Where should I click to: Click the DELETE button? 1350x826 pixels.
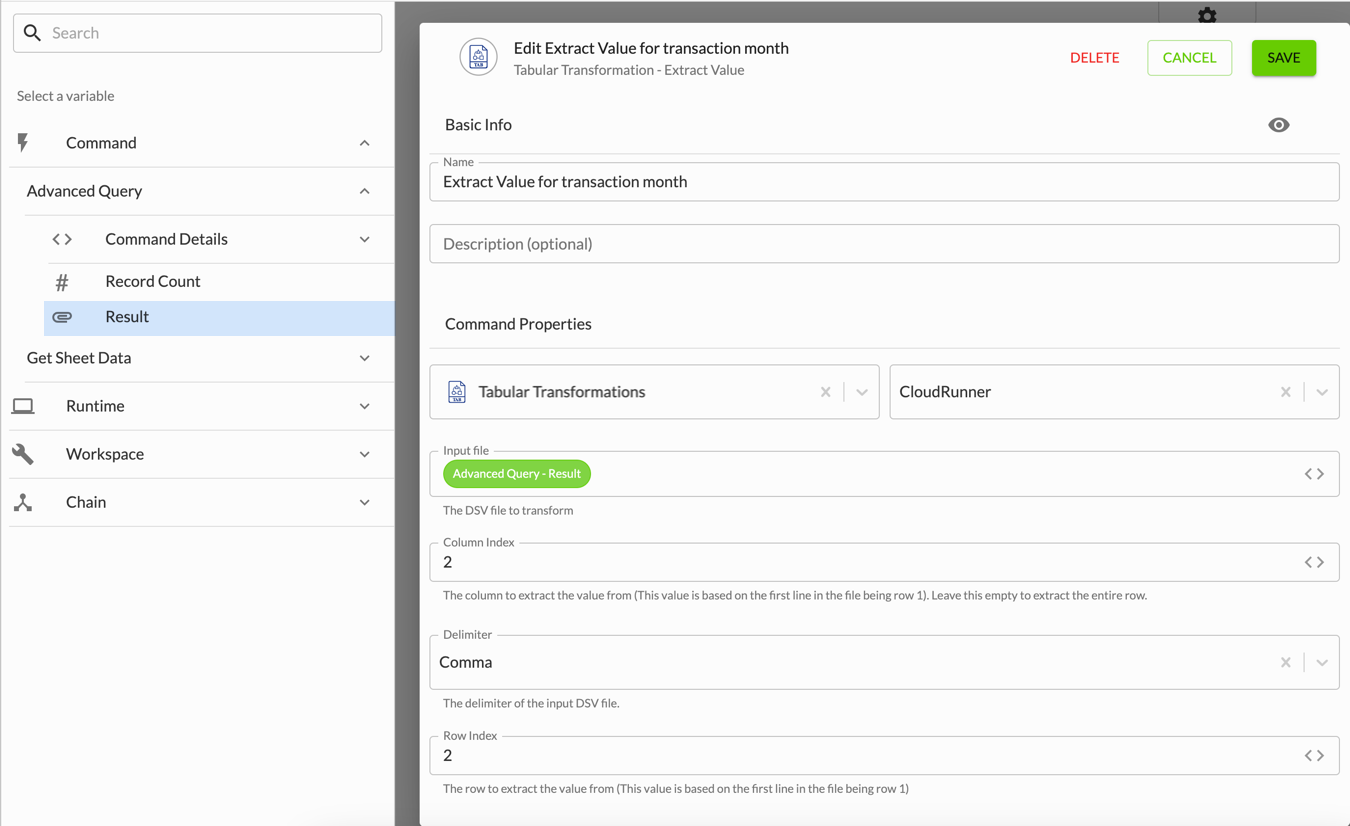click(x=1094, y=58)
